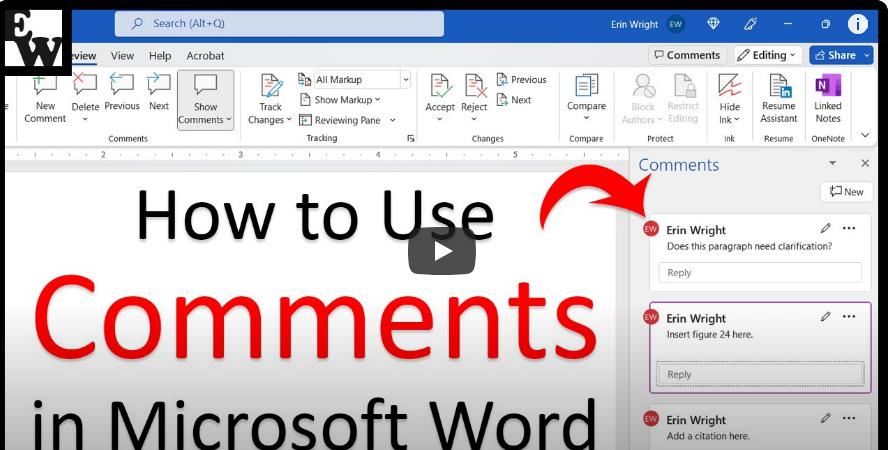Open more options for 'Add a citation here' comment
Image resolution: width=888 pixels, height=450 pixels.
pyautogui.click(x=849, y=418)
